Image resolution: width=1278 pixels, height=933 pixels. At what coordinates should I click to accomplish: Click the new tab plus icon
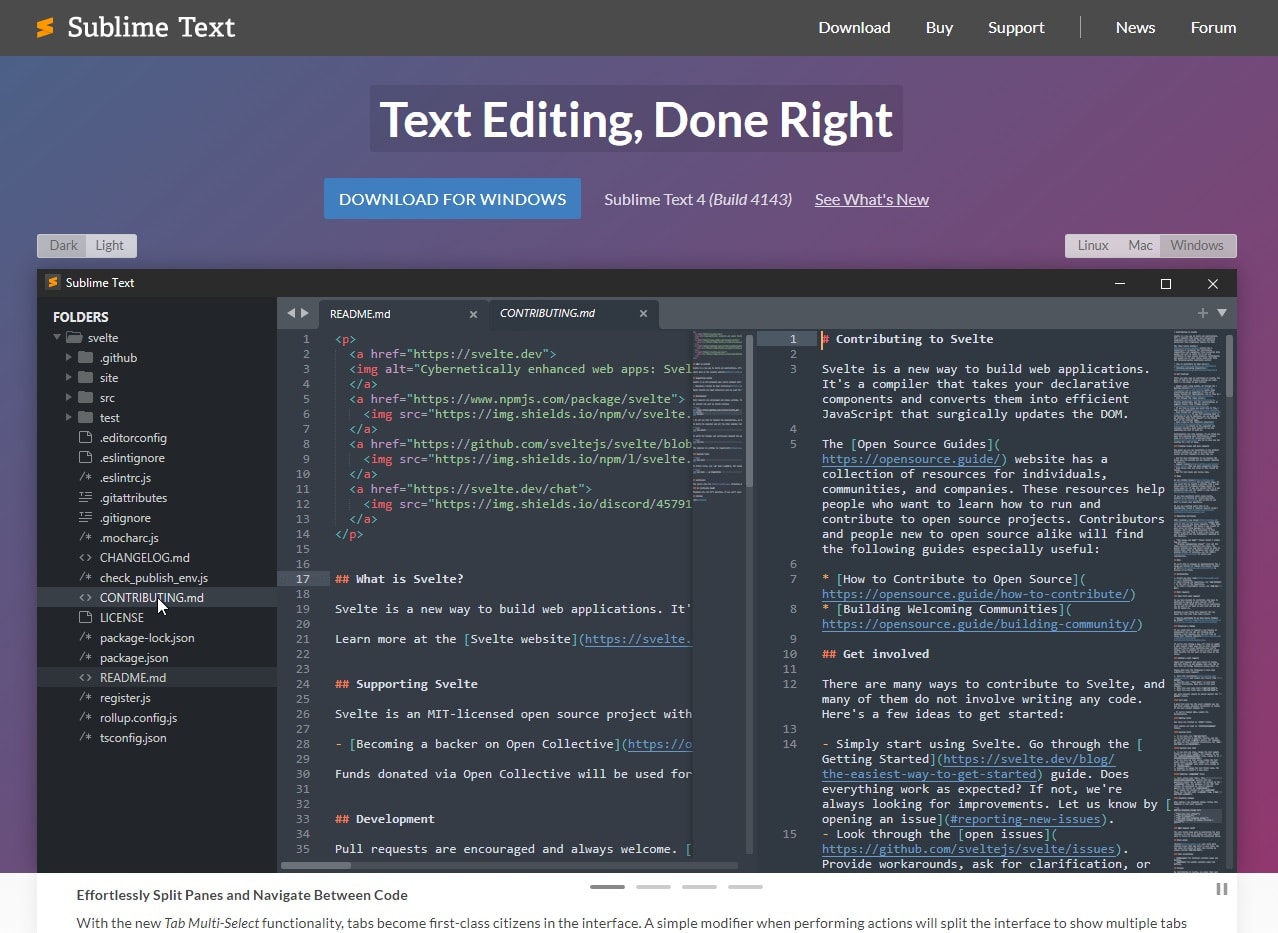coord(1203,313)
